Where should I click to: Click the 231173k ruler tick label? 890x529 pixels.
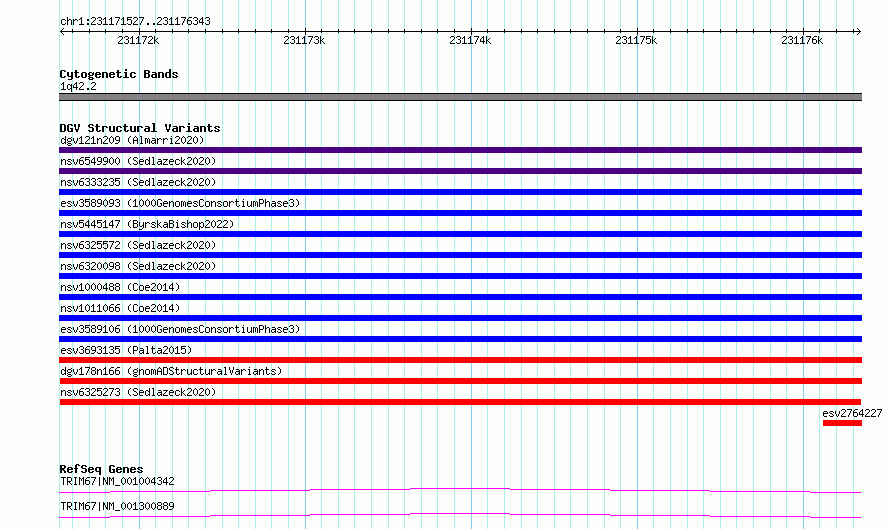304,40
